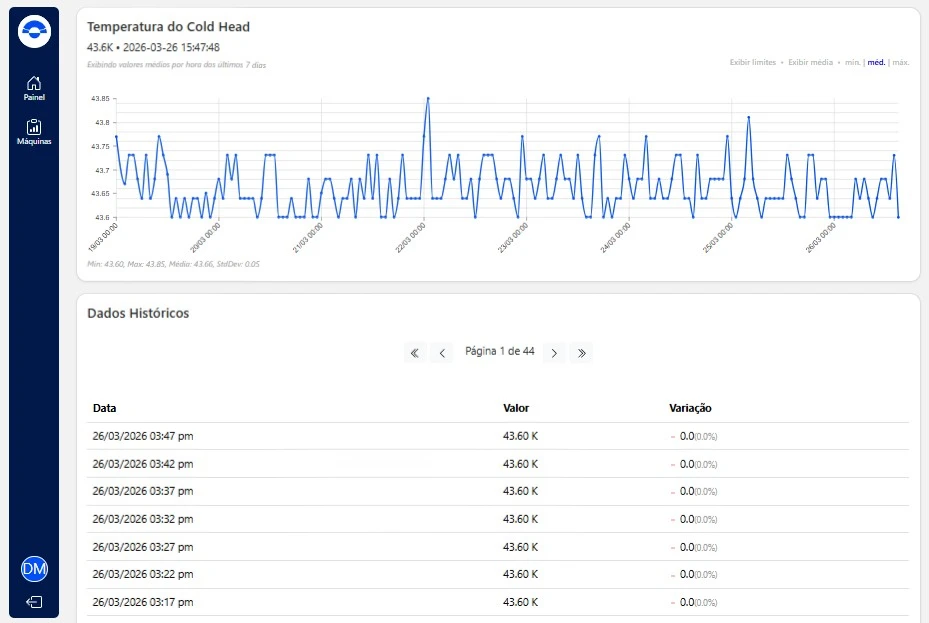Click the Variação column header
929x623 pixels.
(x=690, y=408)
